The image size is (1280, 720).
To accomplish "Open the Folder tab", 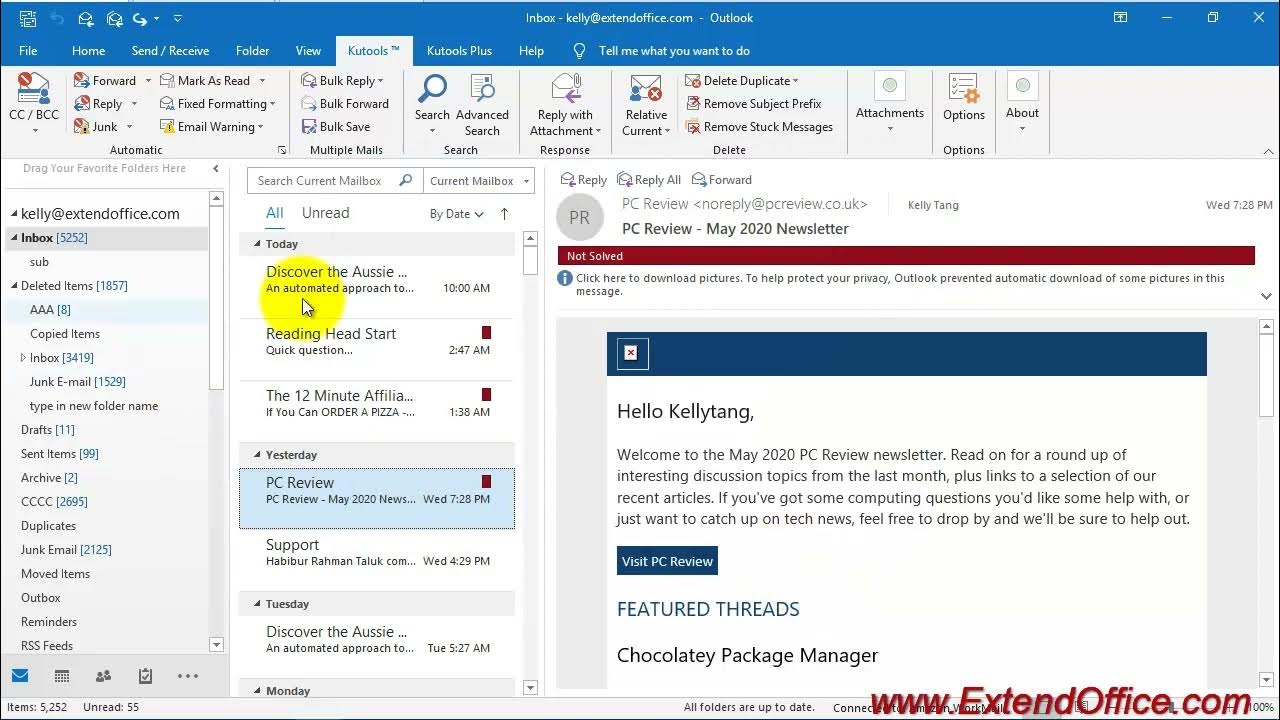I will 252,51.
